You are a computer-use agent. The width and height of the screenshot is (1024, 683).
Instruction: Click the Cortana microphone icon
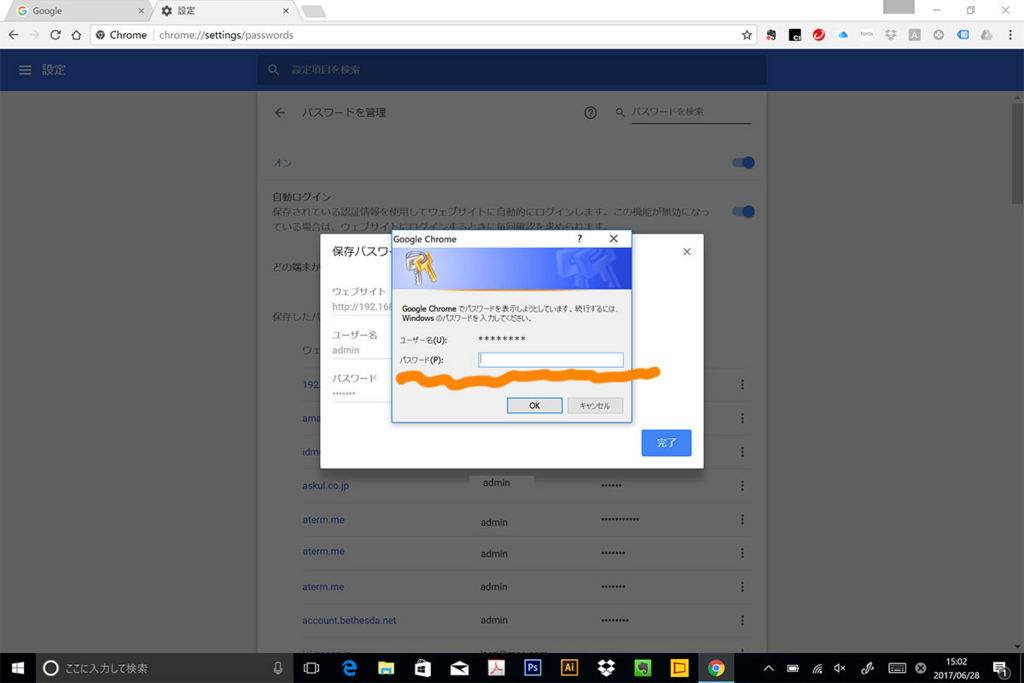point(278,668)
